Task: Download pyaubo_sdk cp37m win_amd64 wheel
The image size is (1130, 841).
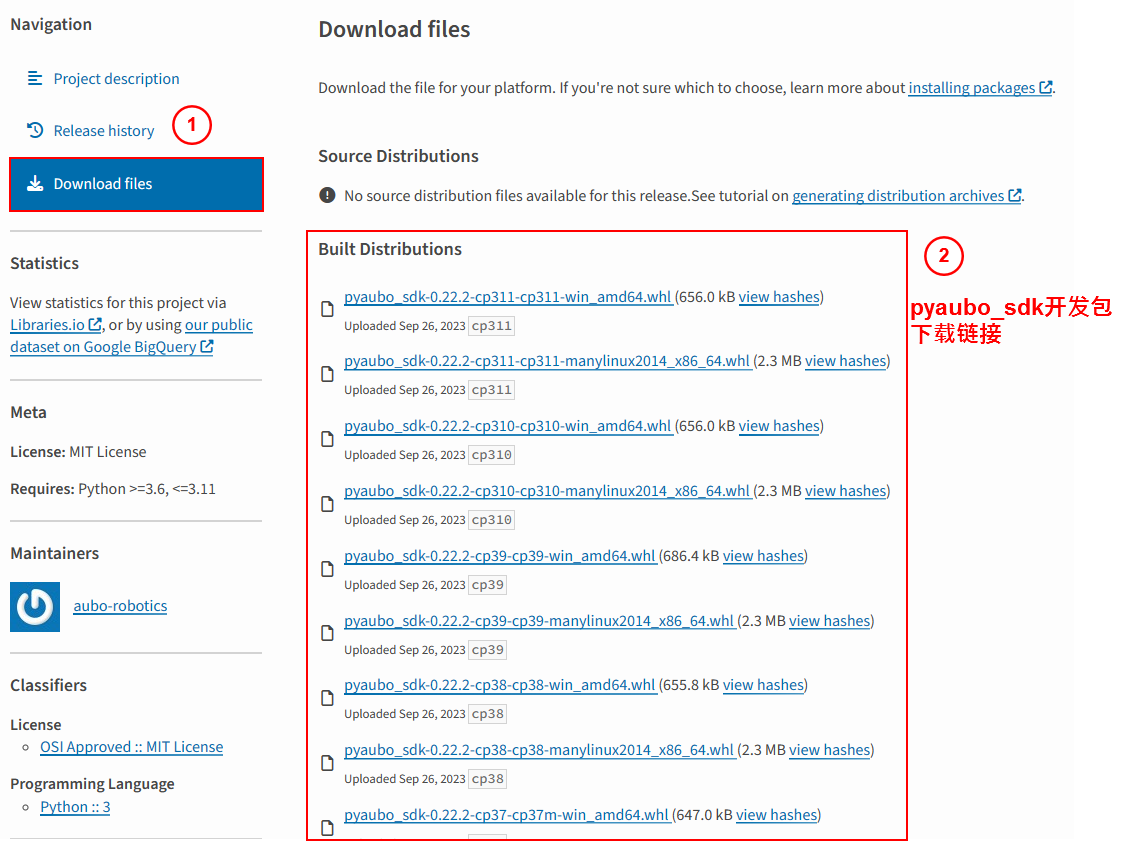Action: tap(507, 814)
